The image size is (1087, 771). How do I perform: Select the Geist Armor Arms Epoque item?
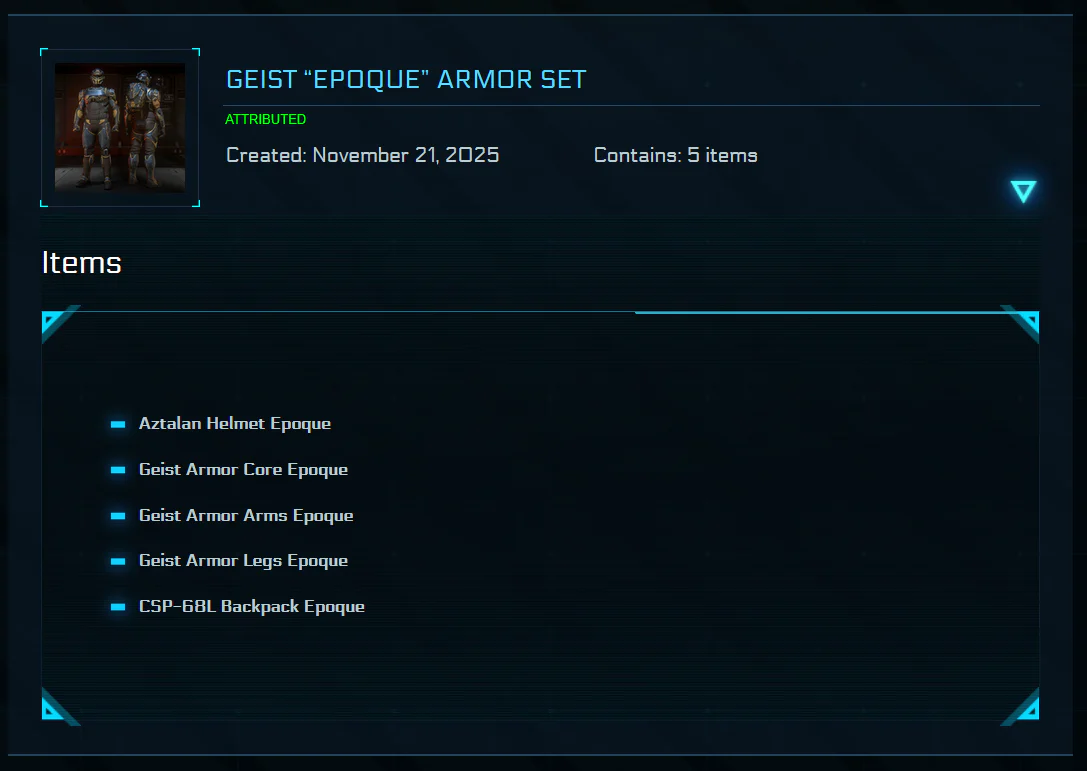(x=246, y=515)
